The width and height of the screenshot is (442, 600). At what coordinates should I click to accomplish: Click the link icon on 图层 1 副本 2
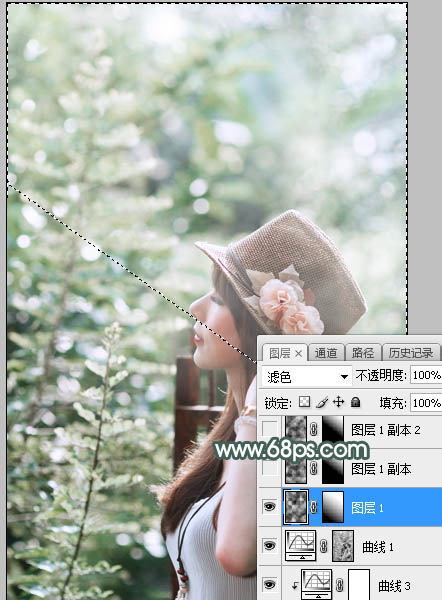pyautogui.click(x=314, y=429)
